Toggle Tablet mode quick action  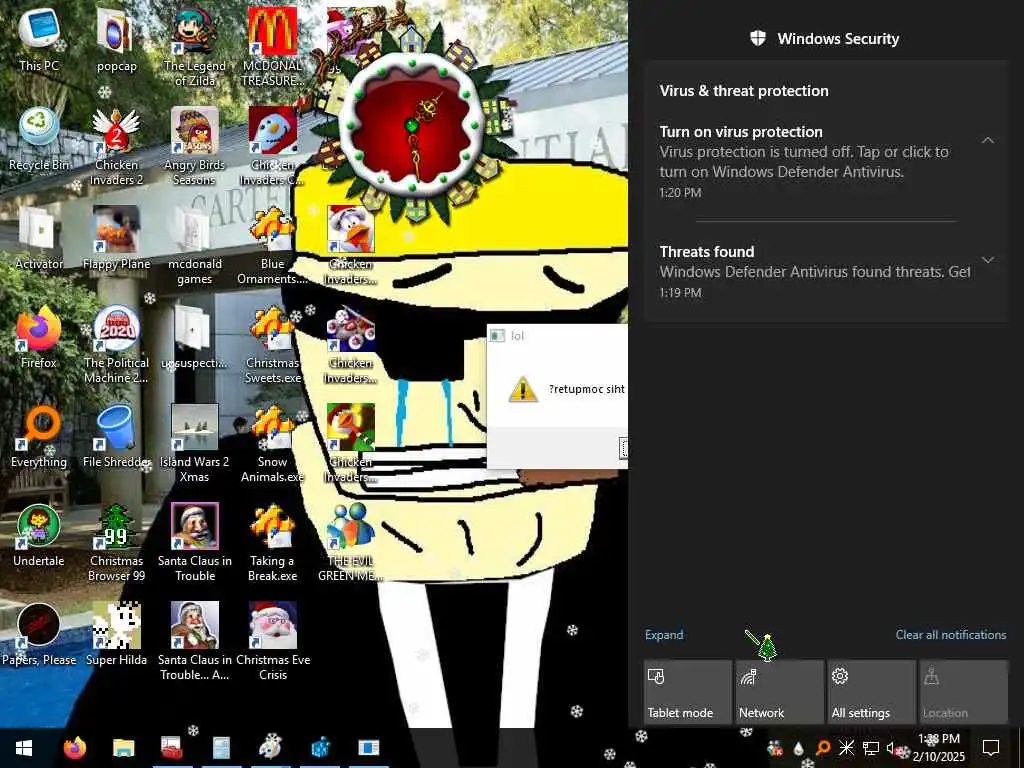[x=688, y=692]
